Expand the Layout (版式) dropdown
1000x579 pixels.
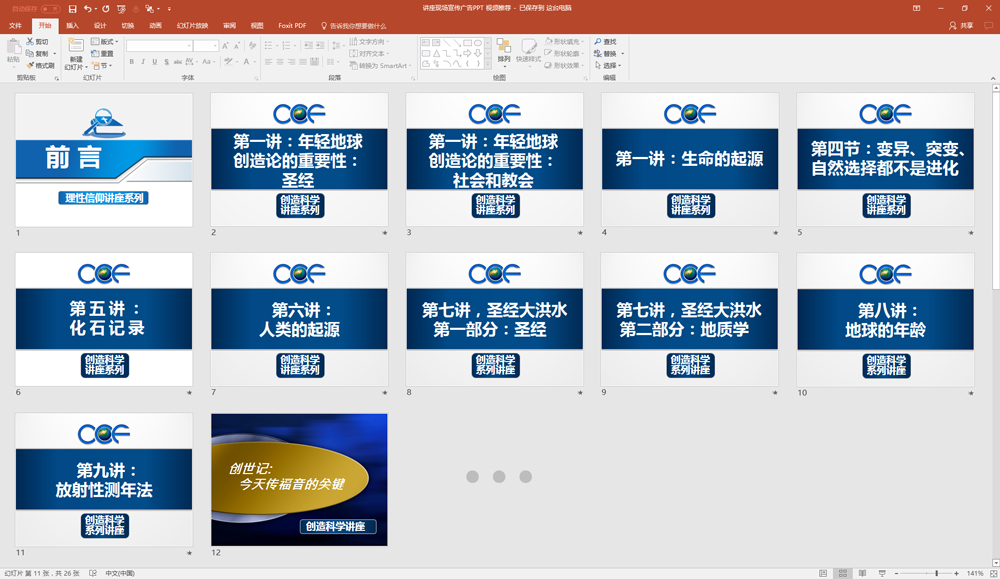point(106,42)
